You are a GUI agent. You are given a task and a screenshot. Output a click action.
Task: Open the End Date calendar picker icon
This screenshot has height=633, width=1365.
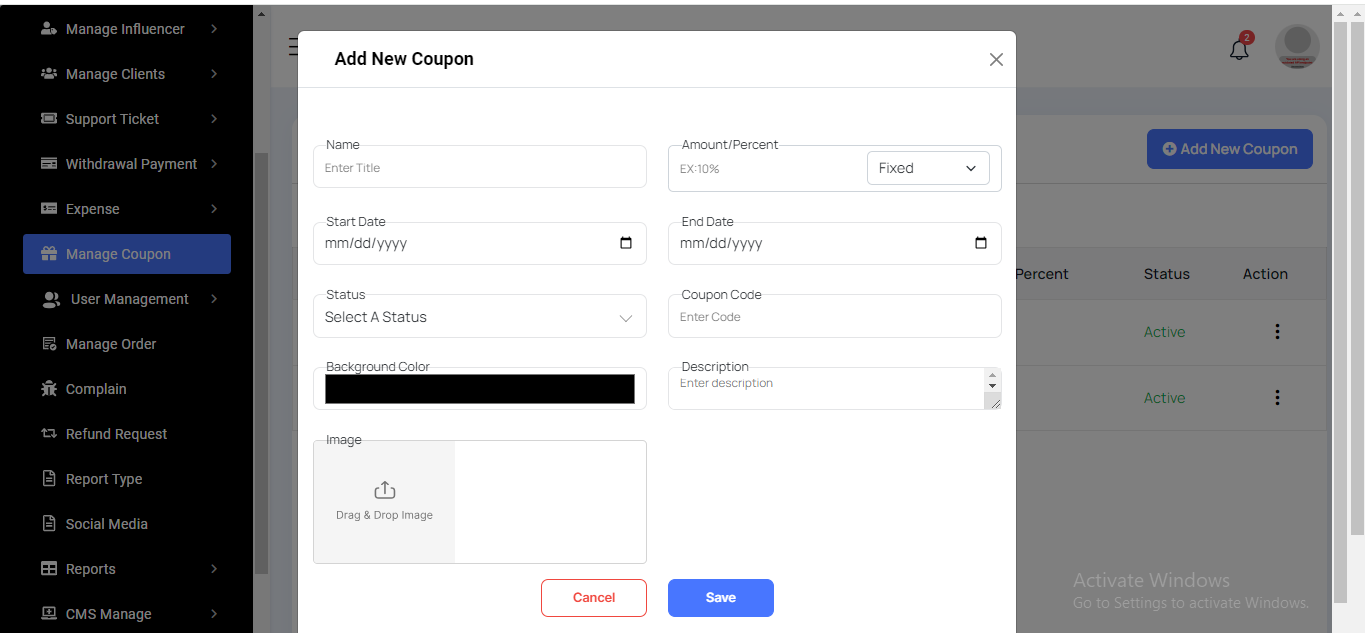980,243
